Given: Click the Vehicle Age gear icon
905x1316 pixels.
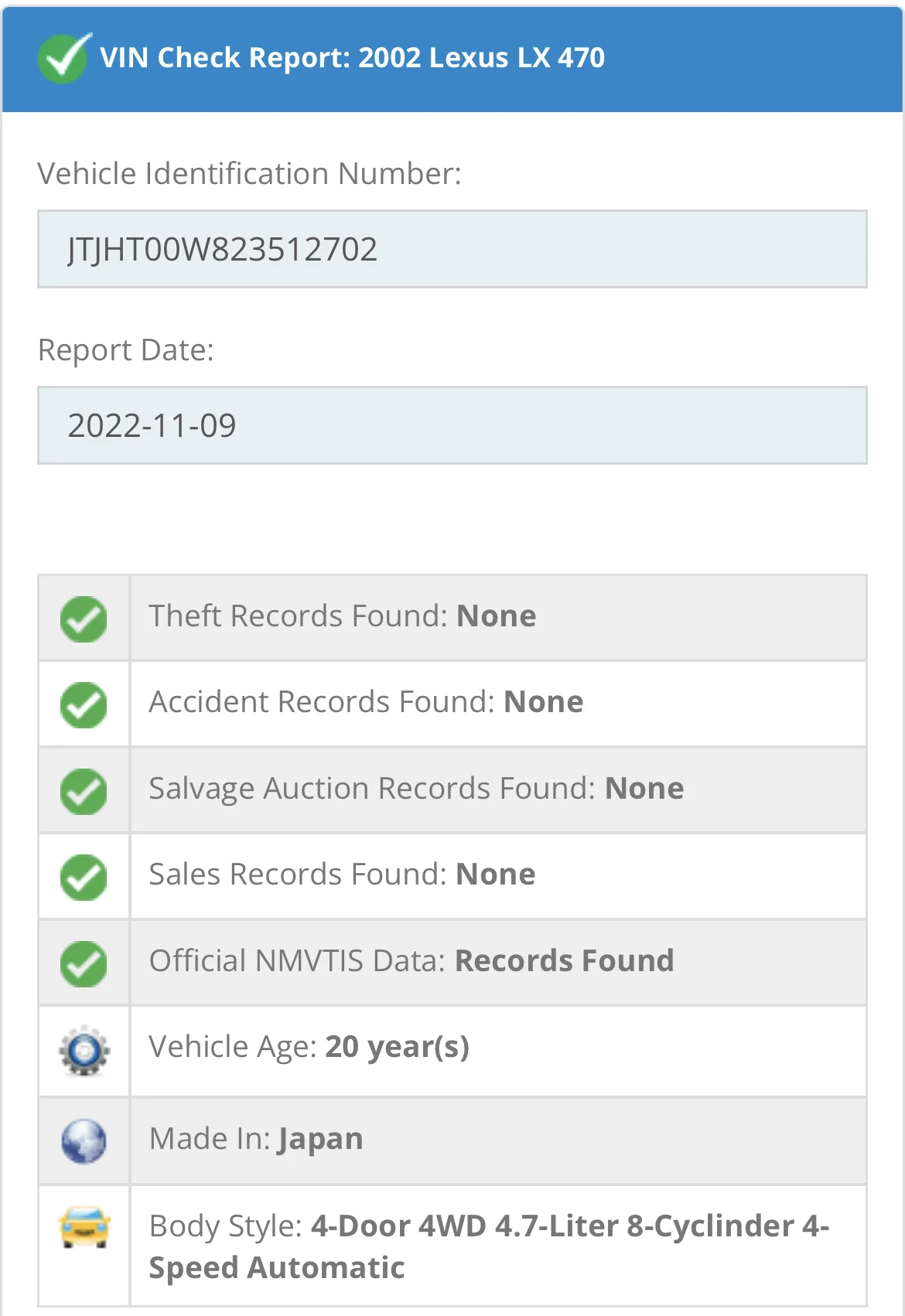Looking at the screenshot, I should pyautogui.click(x=84, y=1050).
